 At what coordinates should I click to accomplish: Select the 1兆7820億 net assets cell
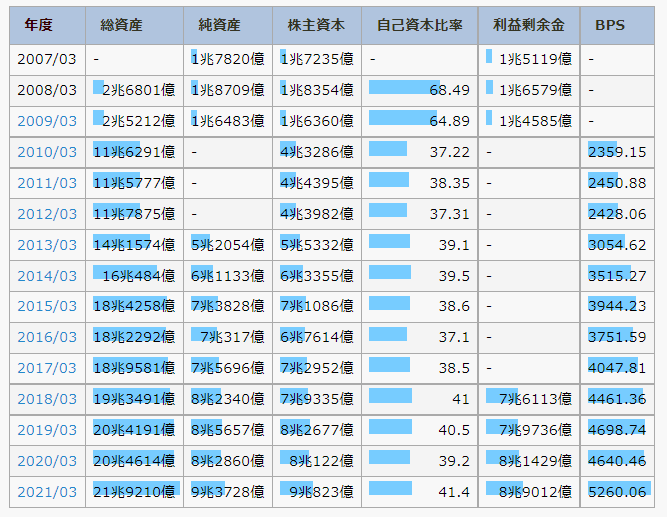(228, 59)
